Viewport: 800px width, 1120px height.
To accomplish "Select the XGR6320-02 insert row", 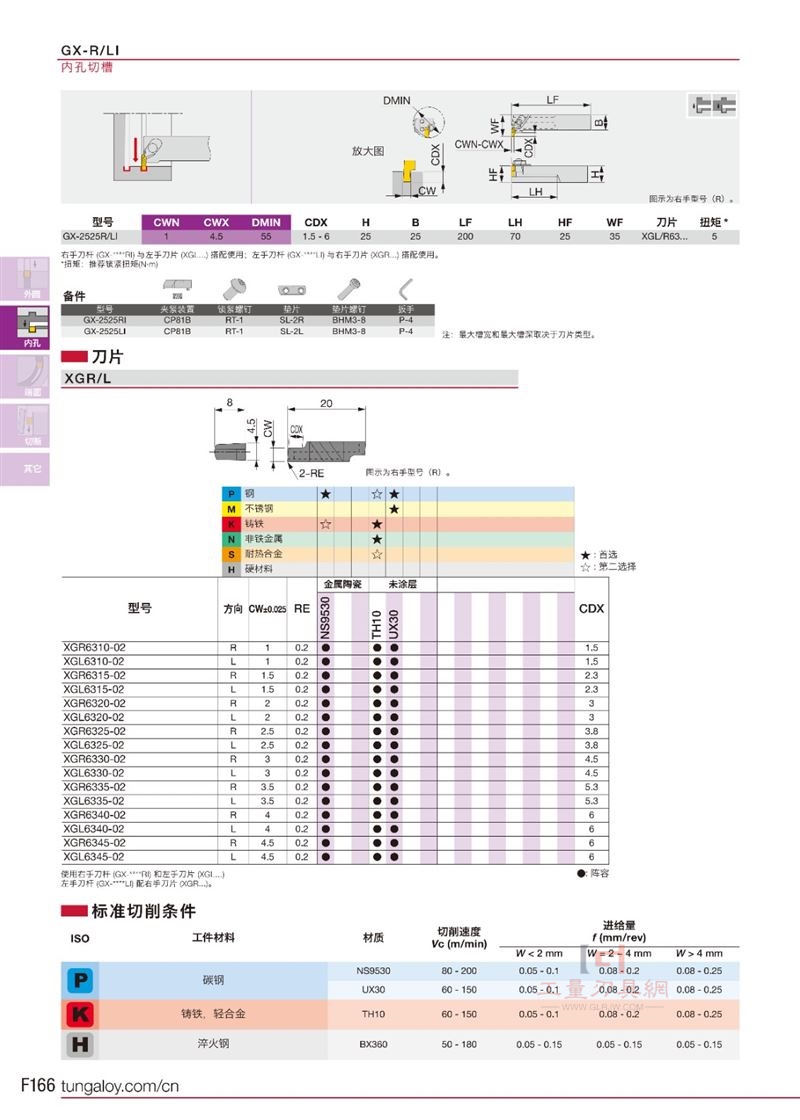I will click(335, 704).
